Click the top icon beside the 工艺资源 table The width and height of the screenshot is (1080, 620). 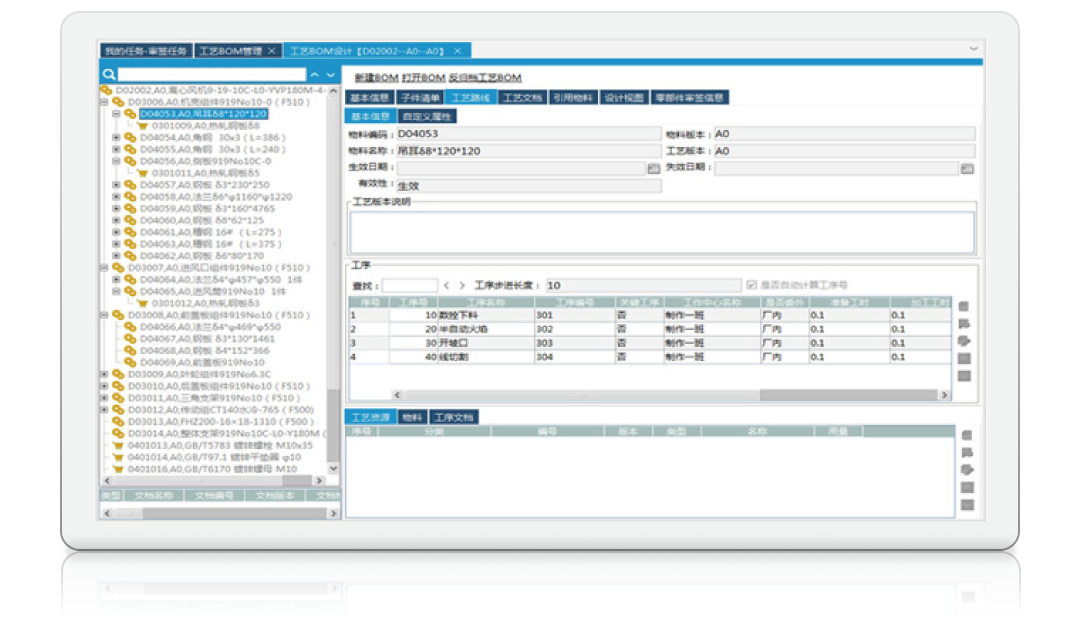[x=966, y=435]
